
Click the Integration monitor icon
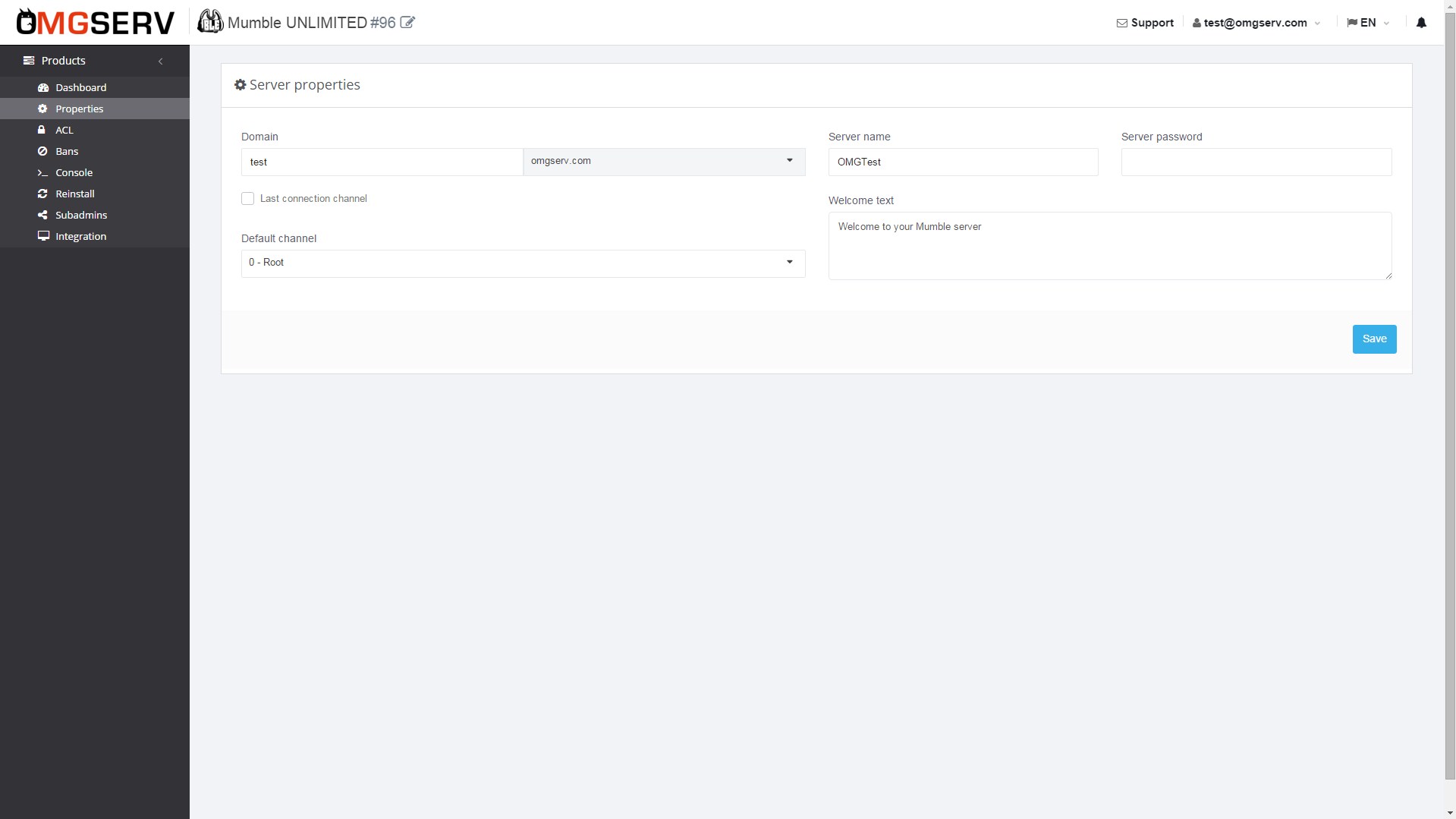(43, 236)
